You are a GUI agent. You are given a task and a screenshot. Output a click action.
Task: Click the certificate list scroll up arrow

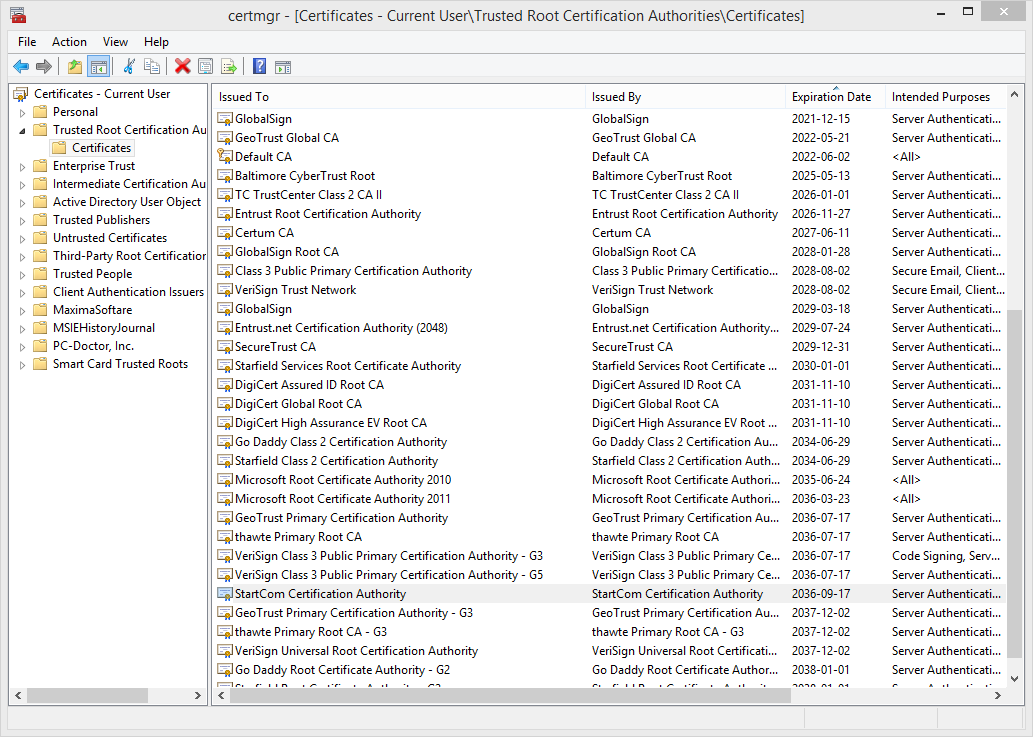pyautogui.click(x=1014, y=95)
